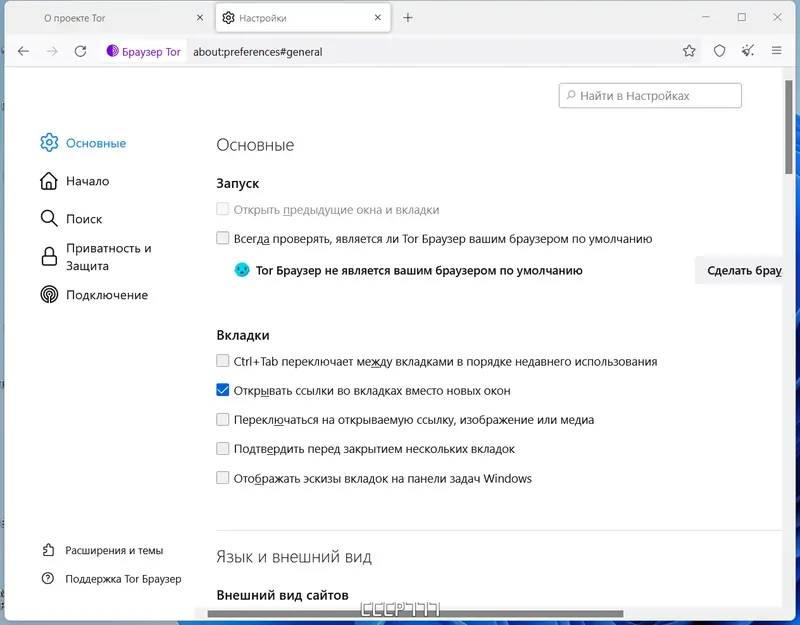Screen dimensions: 800x625
Task: Open the Начало settings section
Action: [88, 181]
